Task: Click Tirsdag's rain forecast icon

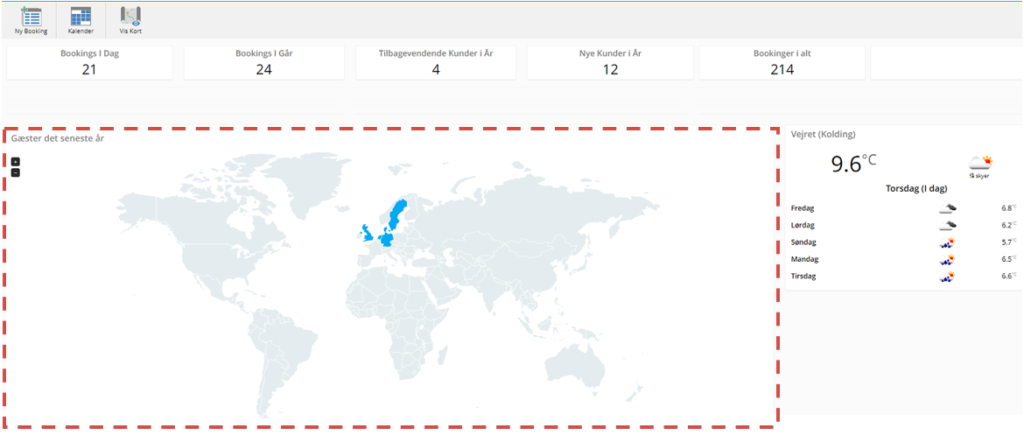Action: pyautogui.click(x=947, y=276)
